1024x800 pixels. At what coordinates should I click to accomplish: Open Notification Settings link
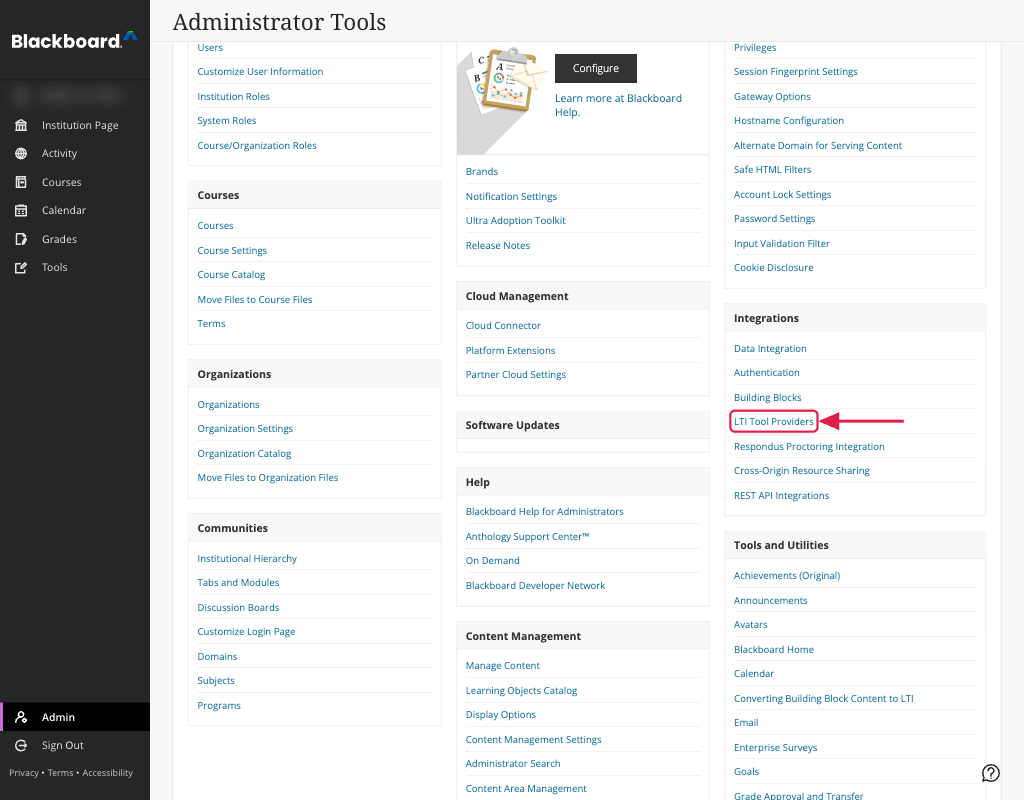511,197
